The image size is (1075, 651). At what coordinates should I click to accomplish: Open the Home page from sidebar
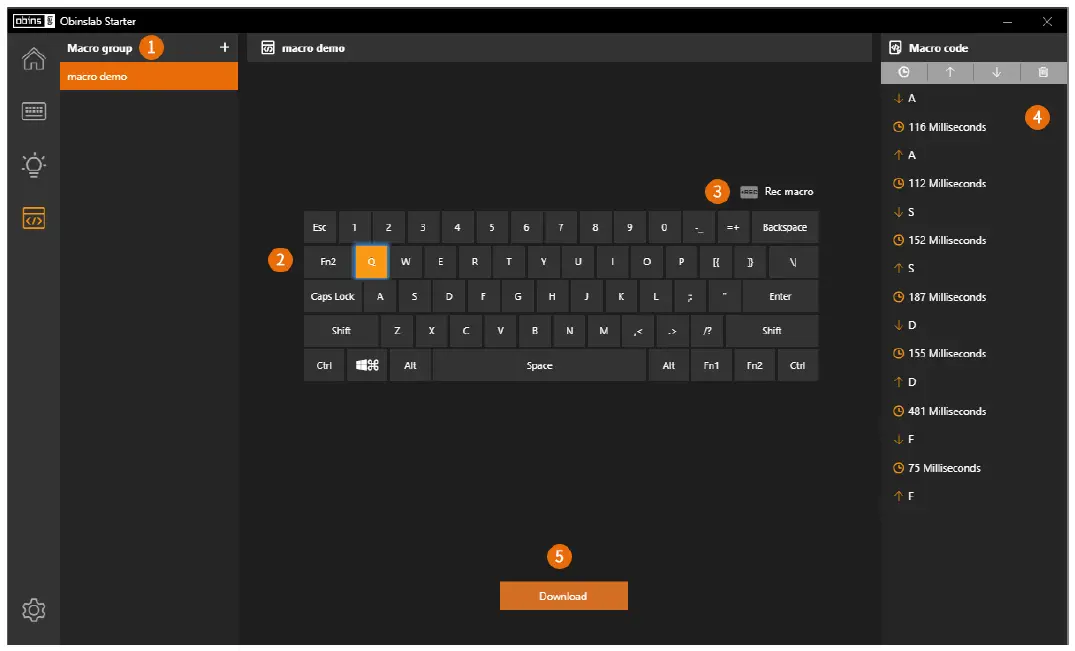click(x=34, y=58)
